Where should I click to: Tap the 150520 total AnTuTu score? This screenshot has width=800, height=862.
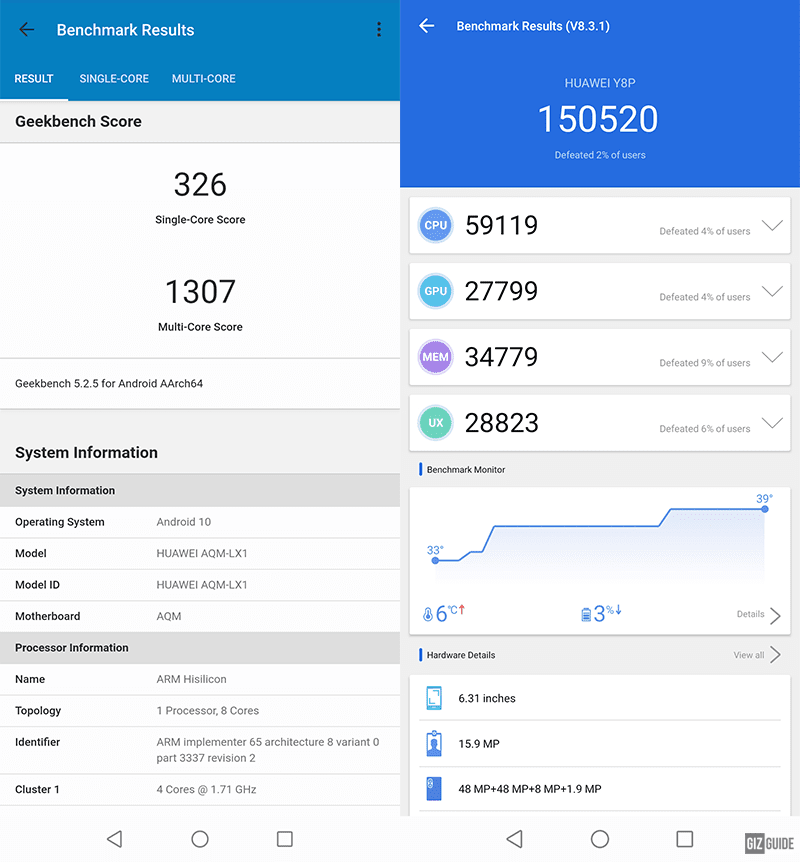click(x=598, y=119)
